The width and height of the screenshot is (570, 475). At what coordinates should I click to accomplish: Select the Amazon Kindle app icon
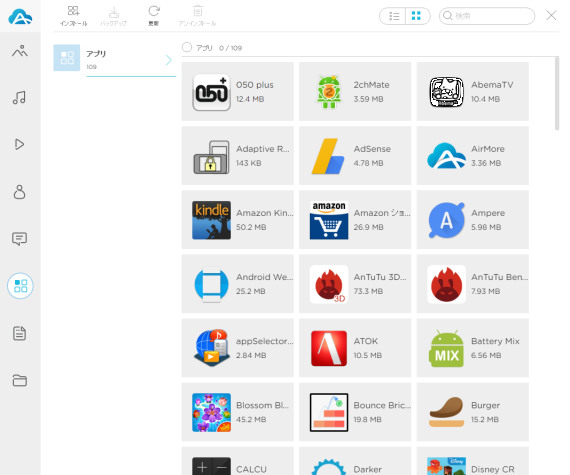click(212, 220)
